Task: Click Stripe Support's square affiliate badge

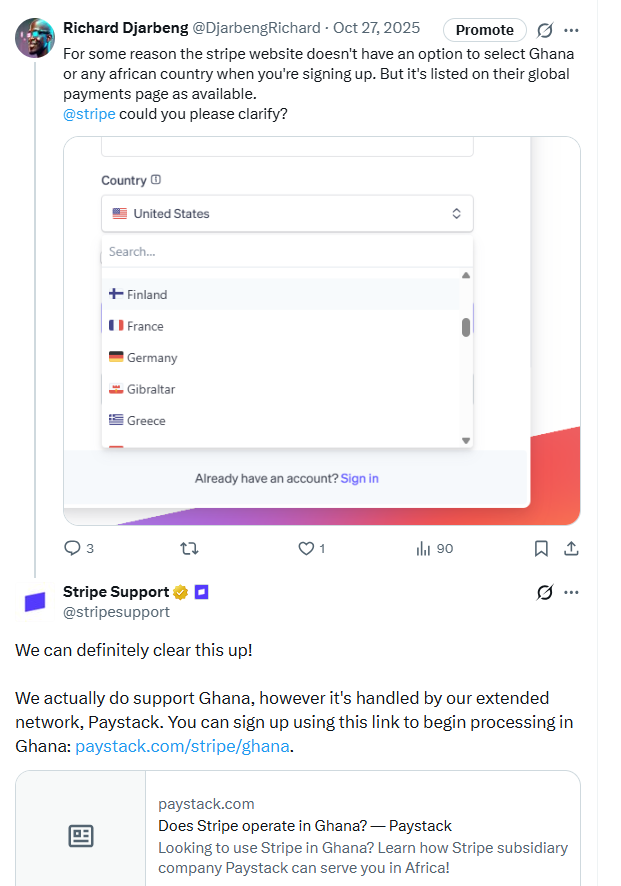Action: pyautogui.click(x=199, y=592)
